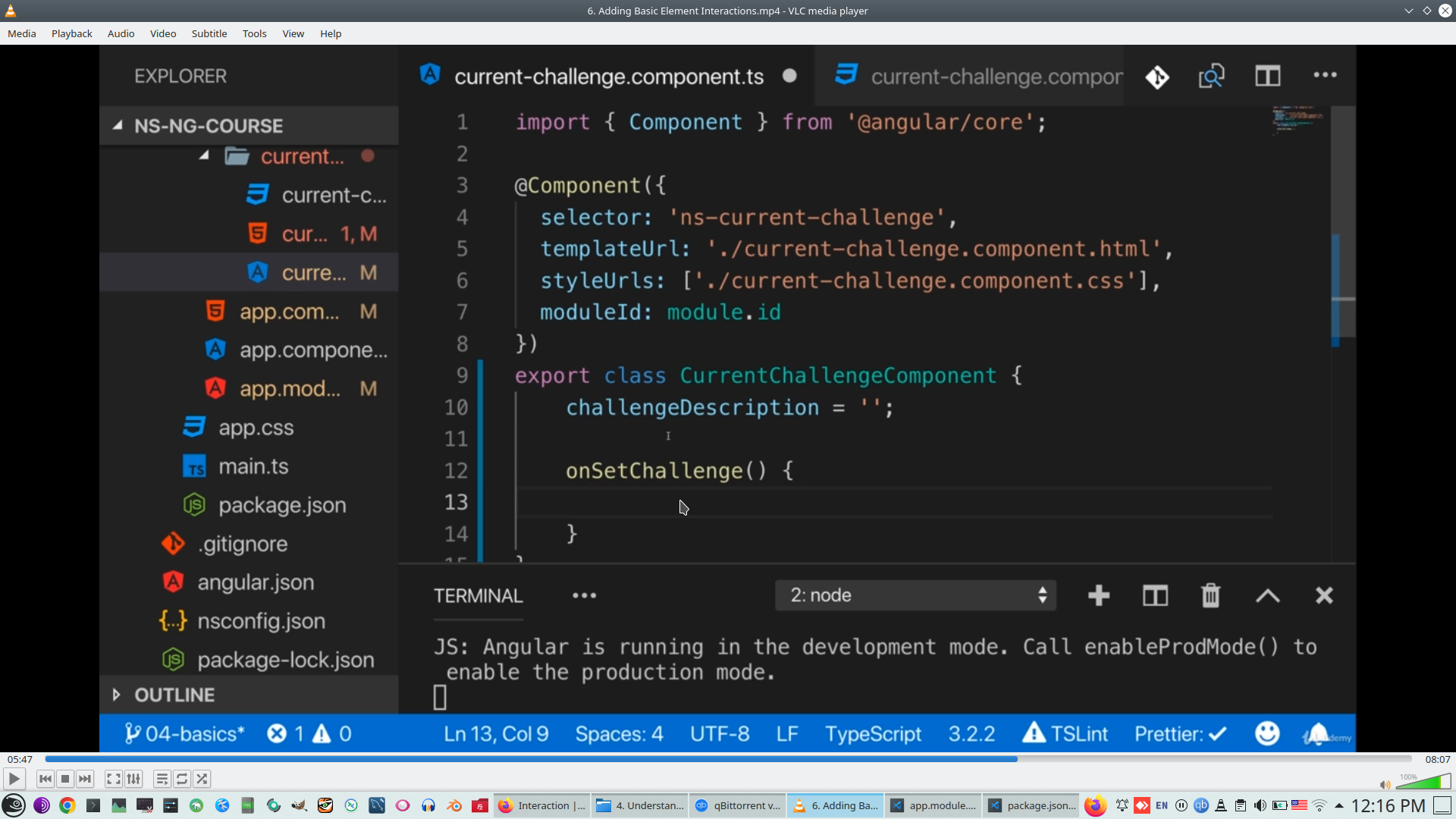Image resolution: width=1456 pixels, height=819 pixels.
Task: Open the Subtitle menu
Action: pos(209,33)
